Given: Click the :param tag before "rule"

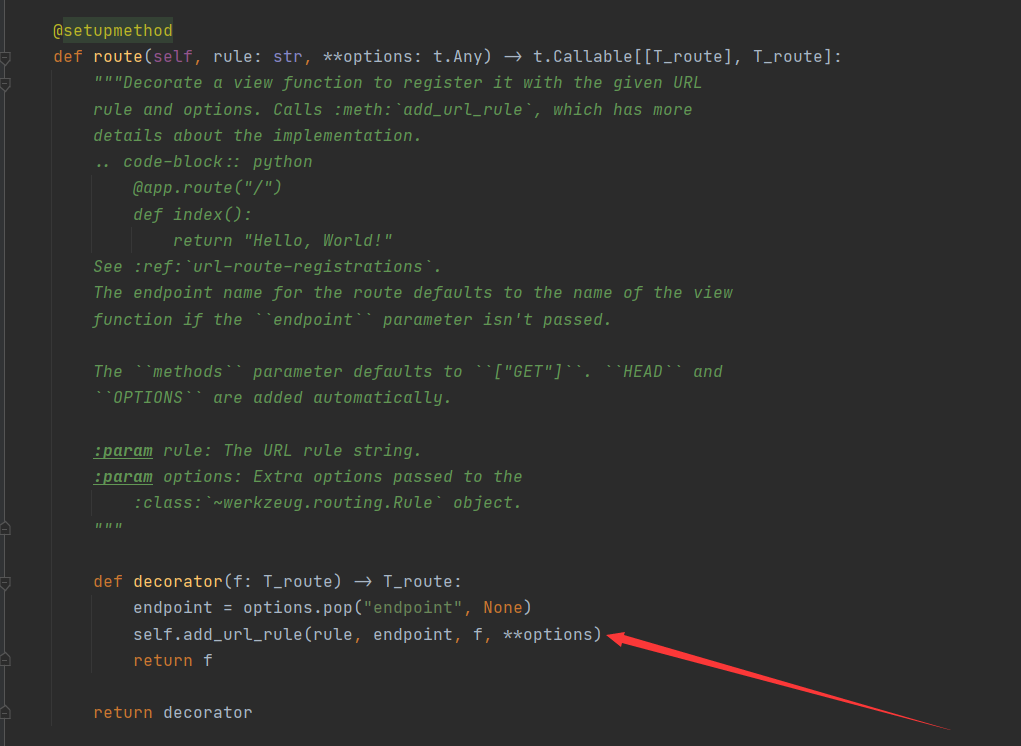Looking at the screenshot, I should 123,450.
